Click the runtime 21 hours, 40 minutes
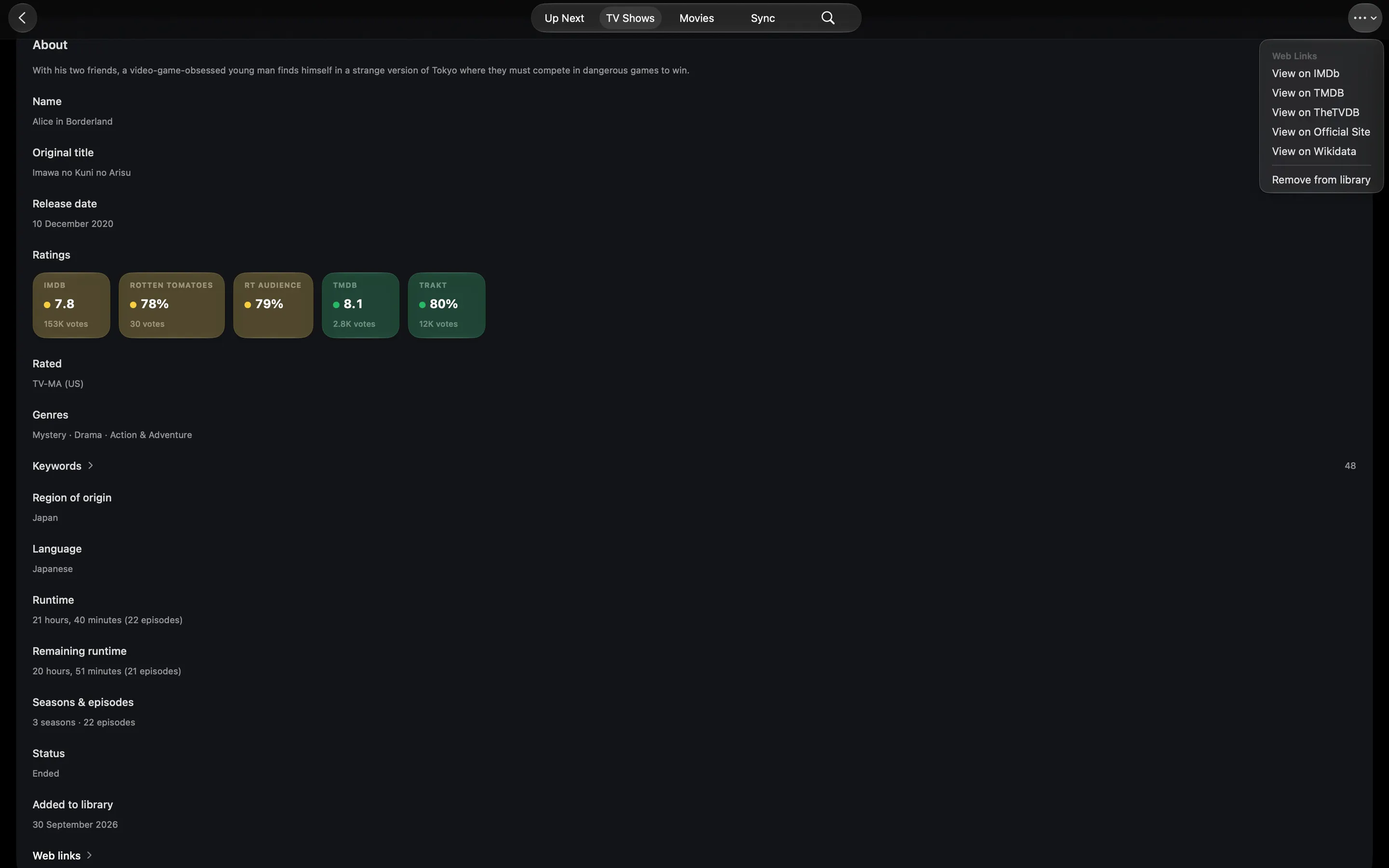The width and height of the screenshot is (1389, 868). point(108,620)
